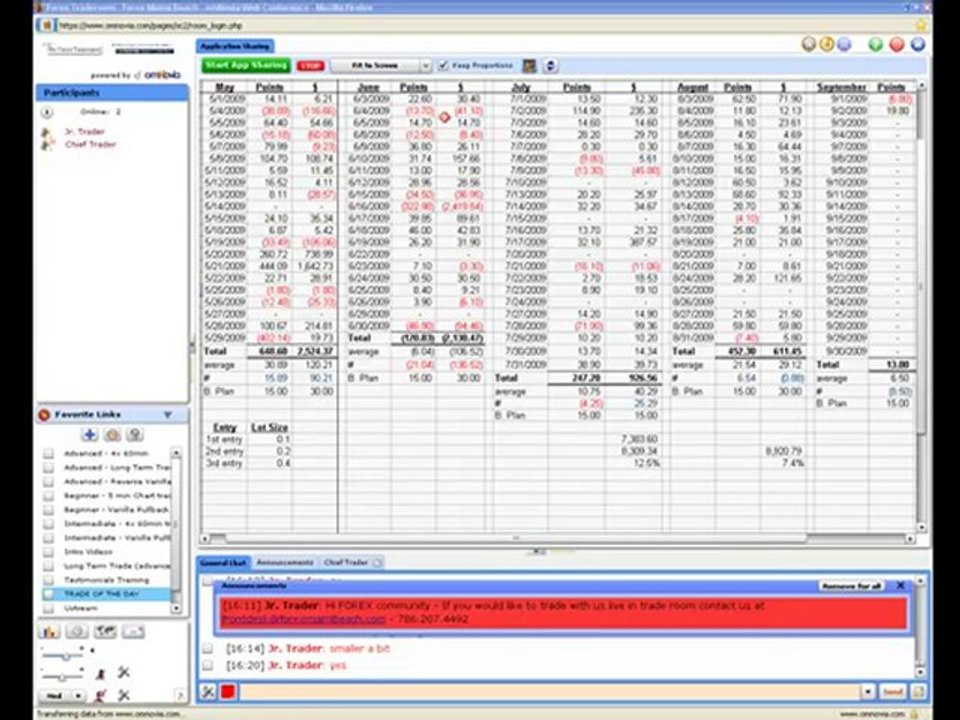Check the TRADE OF THE DAY checkbox

(48, 594)
